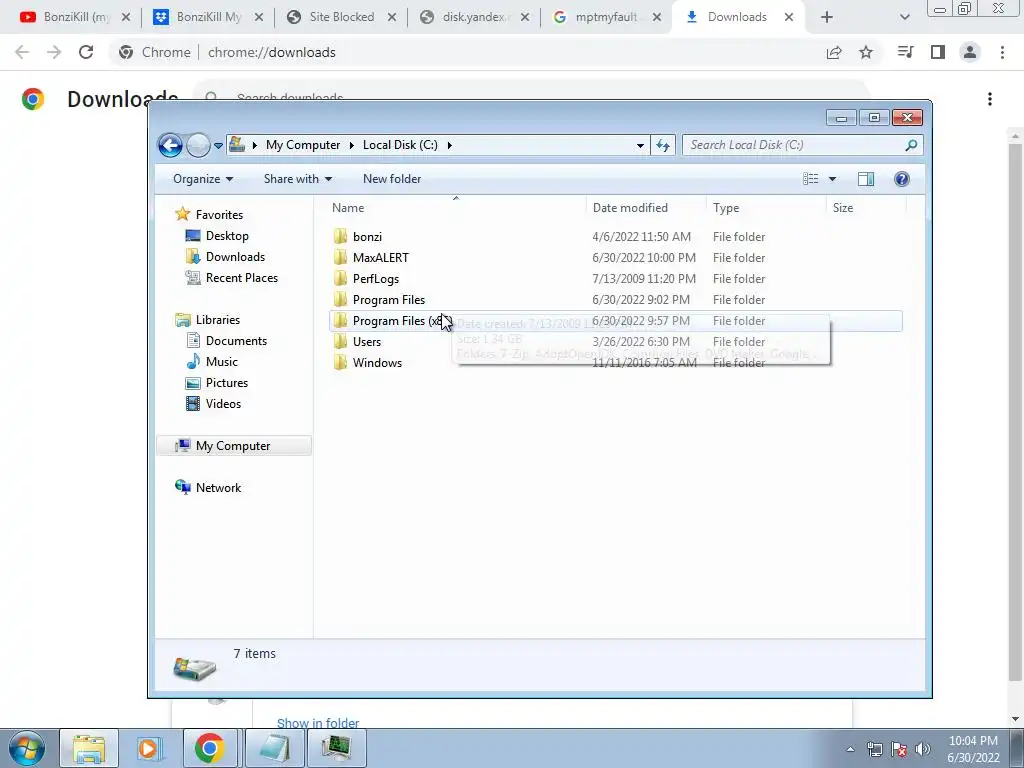1024x768 pixels.
Task: Open Chrome three-dot menu
Action: click(x=1002, y=52)
